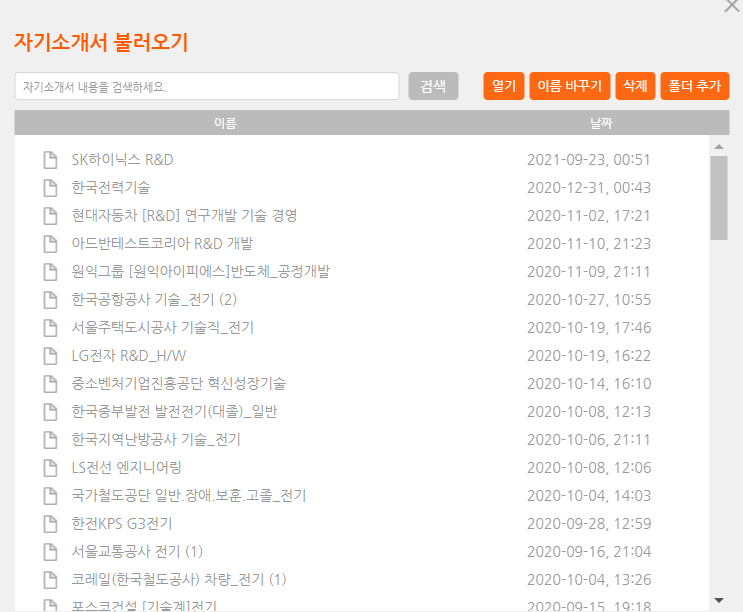This screenshot has width=743, height=612.
Task: Select 한국지역난방공사 기술_전기 entry
Action: pos(156,440)
